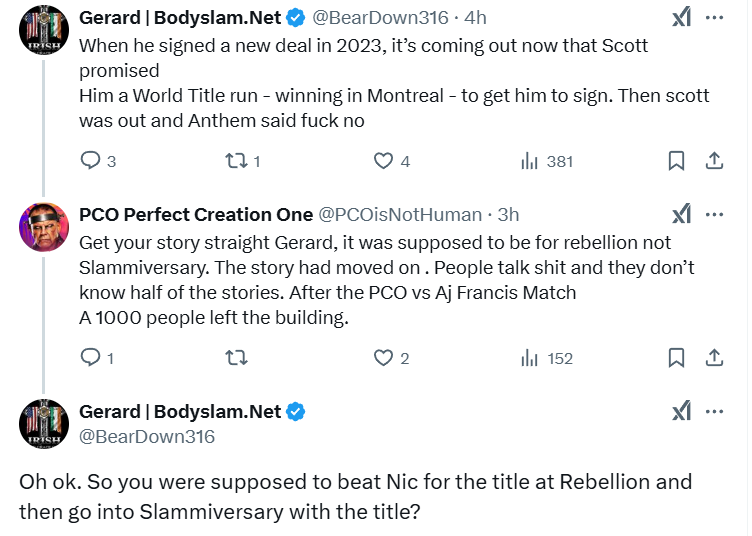Open PCO Perfect Creation One profile name

(x=195, y=215)
